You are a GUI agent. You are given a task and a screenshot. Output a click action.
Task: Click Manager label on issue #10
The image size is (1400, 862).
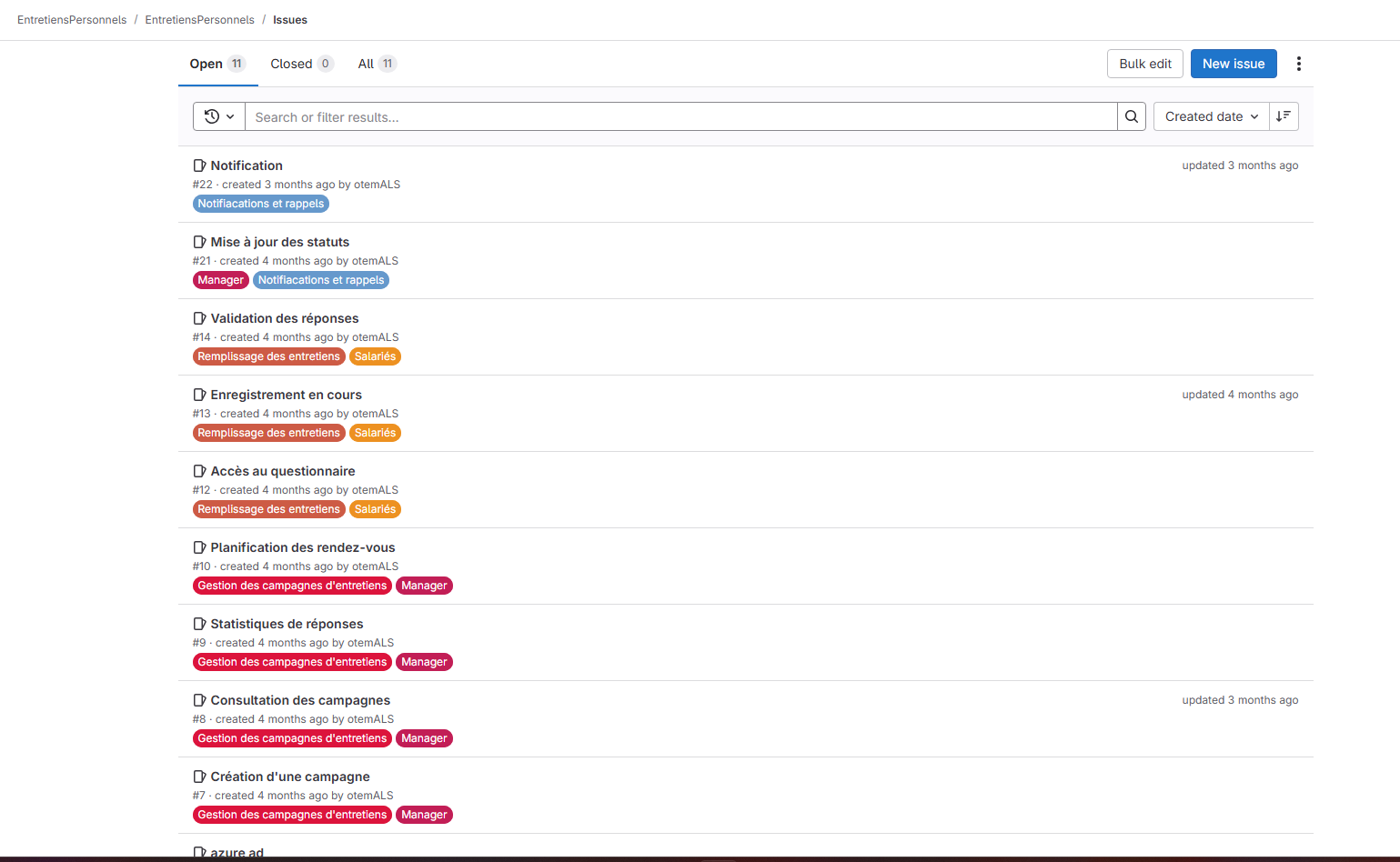pyautogui.click(x=424, y=586)
